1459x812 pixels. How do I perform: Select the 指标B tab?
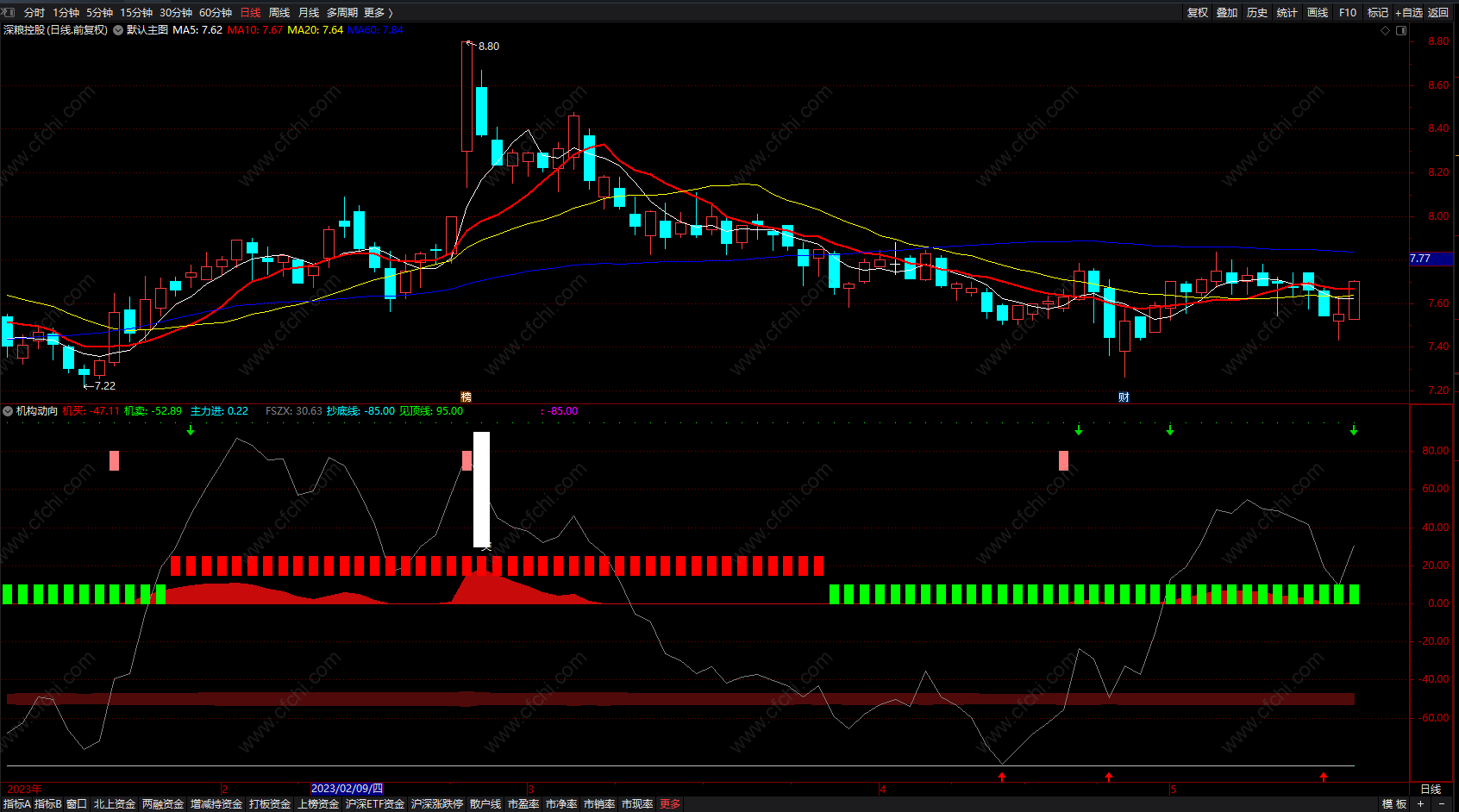(x=48, y=804)
